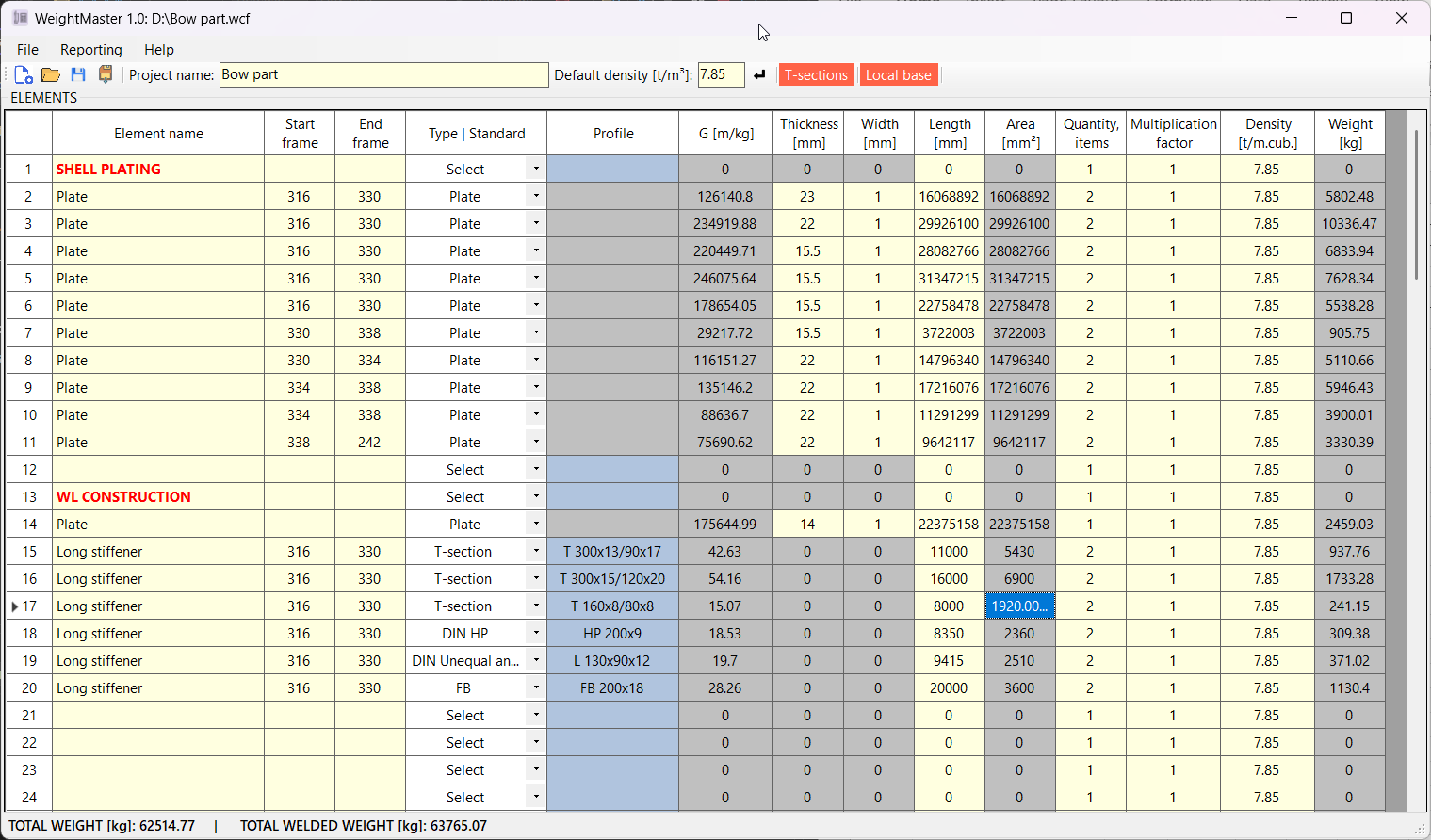Open the Reporting menu
This screenshot has width=1431, height=840.
(x=90, y=50)
